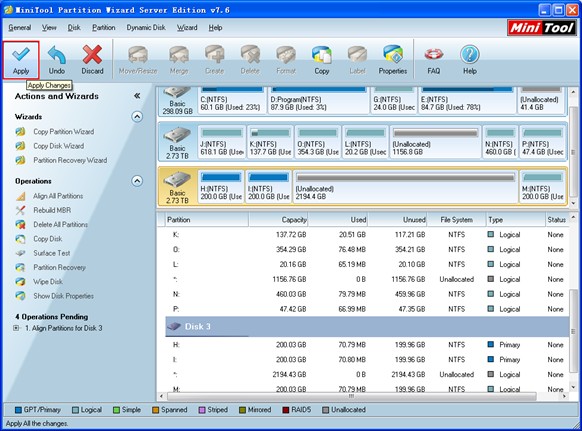Collapse the Actions and Wizards panel

[x=137, y=96]
